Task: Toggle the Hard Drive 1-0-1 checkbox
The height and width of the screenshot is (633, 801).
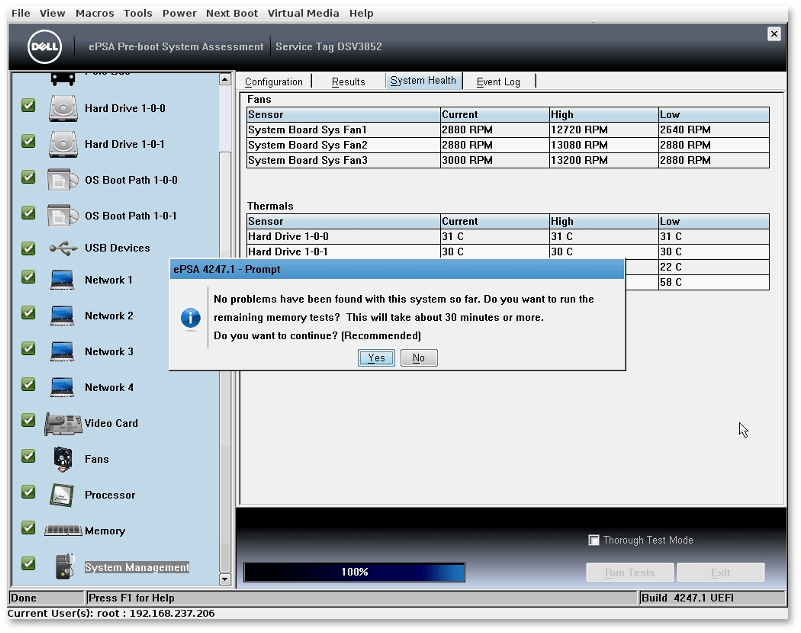Action: click(29, 142)
